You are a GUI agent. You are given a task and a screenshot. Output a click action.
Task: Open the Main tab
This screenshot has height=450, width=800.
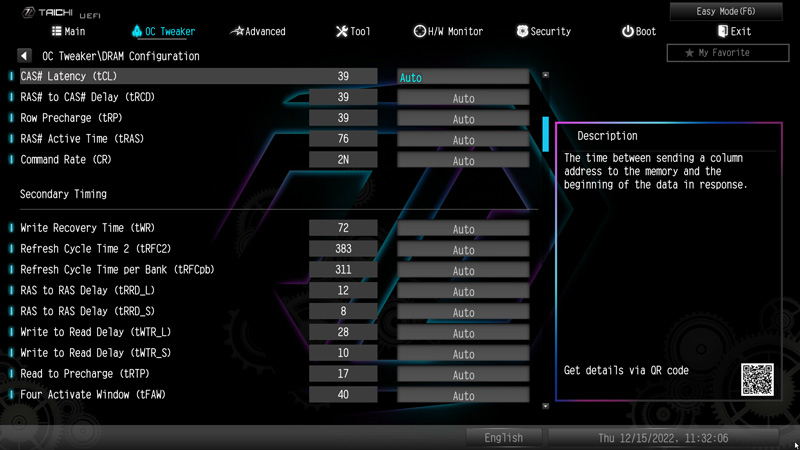(x=68, y=32)
